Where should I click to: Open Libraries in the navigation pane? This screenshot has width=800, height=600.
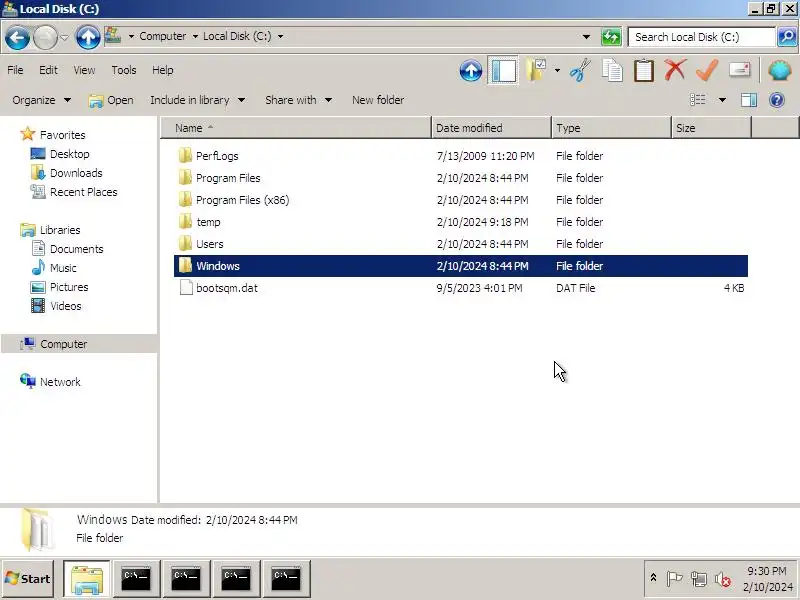[60, 230]
